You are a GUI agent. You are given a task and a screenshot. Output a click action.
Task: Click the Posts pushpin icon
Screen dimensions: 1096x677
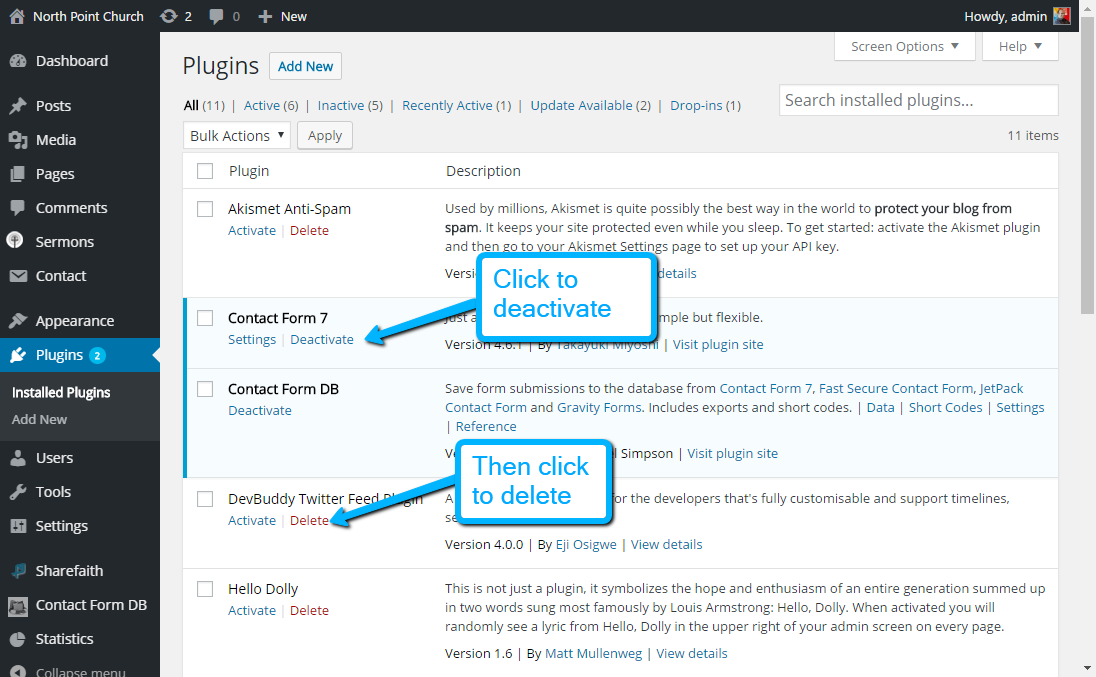tap(17, 105)
